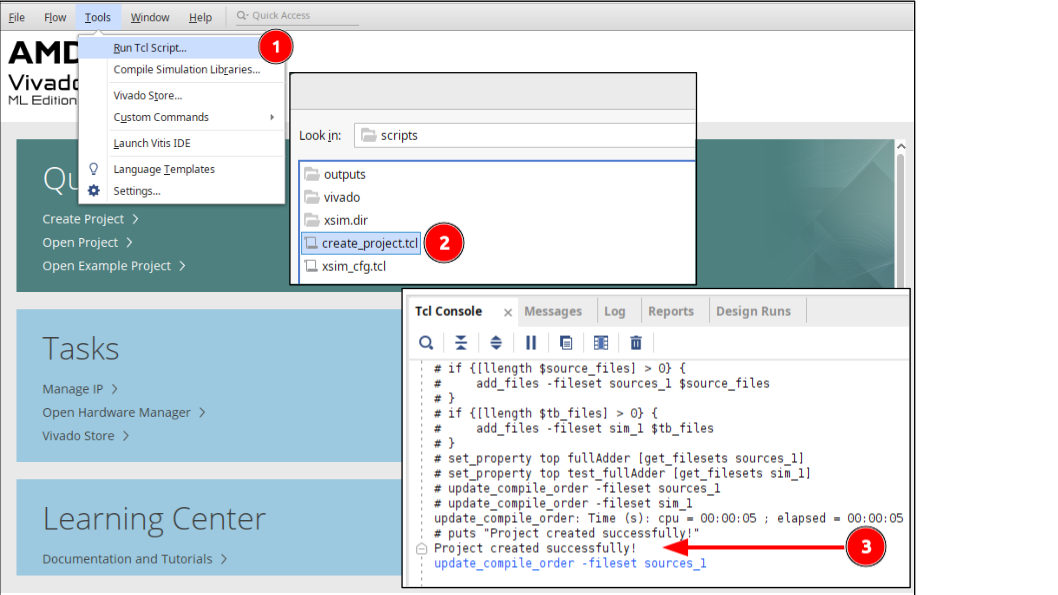The width and height of the screenshot is (1058, 595).
Task: Click the console copy icon
Action: coord(566,343)
